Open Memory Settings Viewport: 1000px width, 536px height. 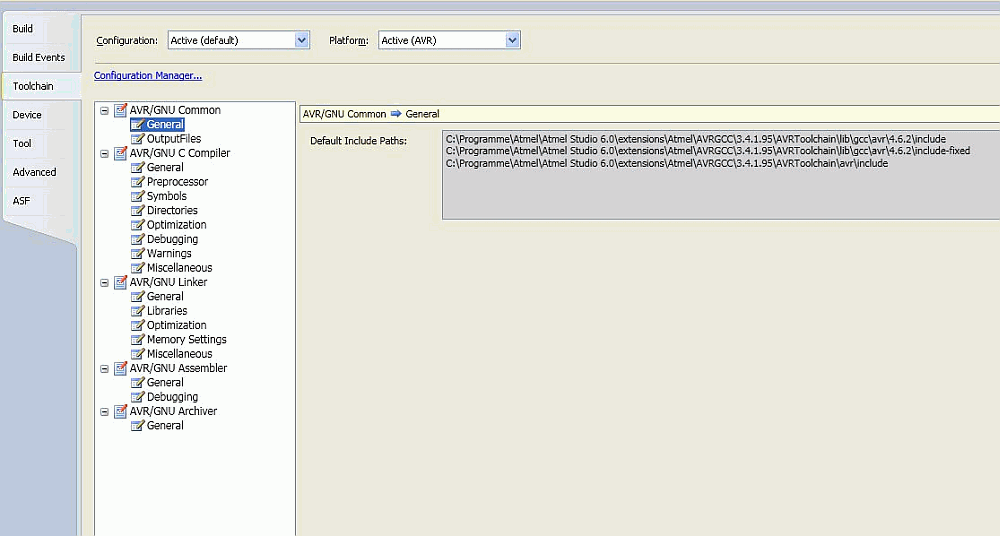(186, 339)
